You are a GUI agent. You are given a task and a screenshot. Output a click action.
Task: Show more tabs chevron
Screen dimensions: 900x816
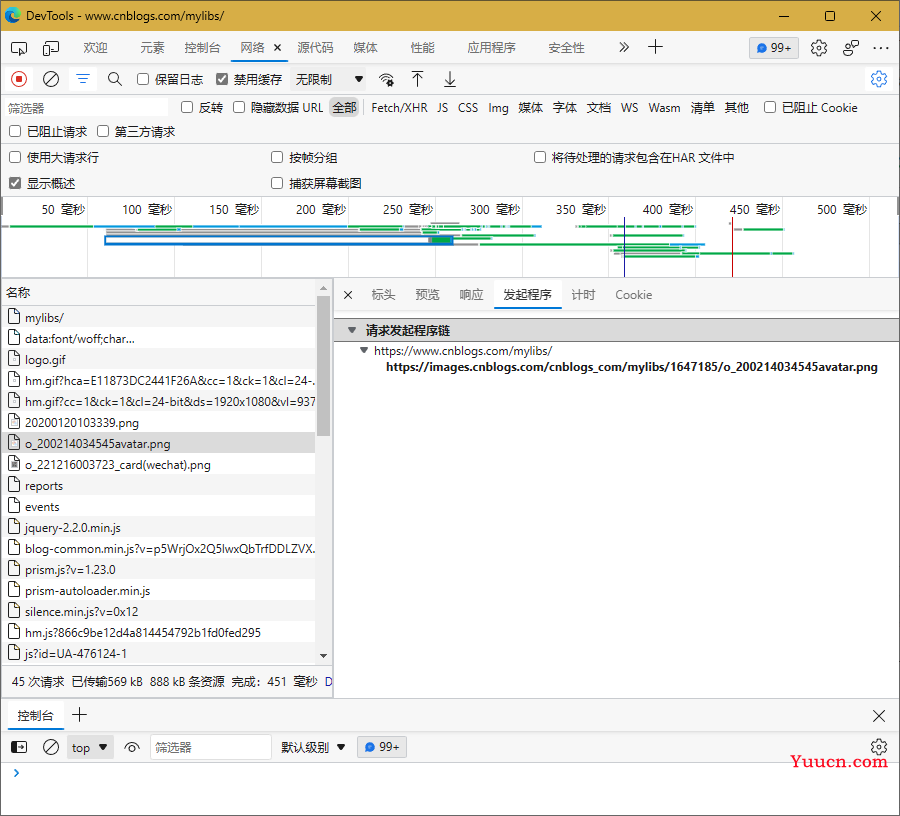click(x=624, y=47)
